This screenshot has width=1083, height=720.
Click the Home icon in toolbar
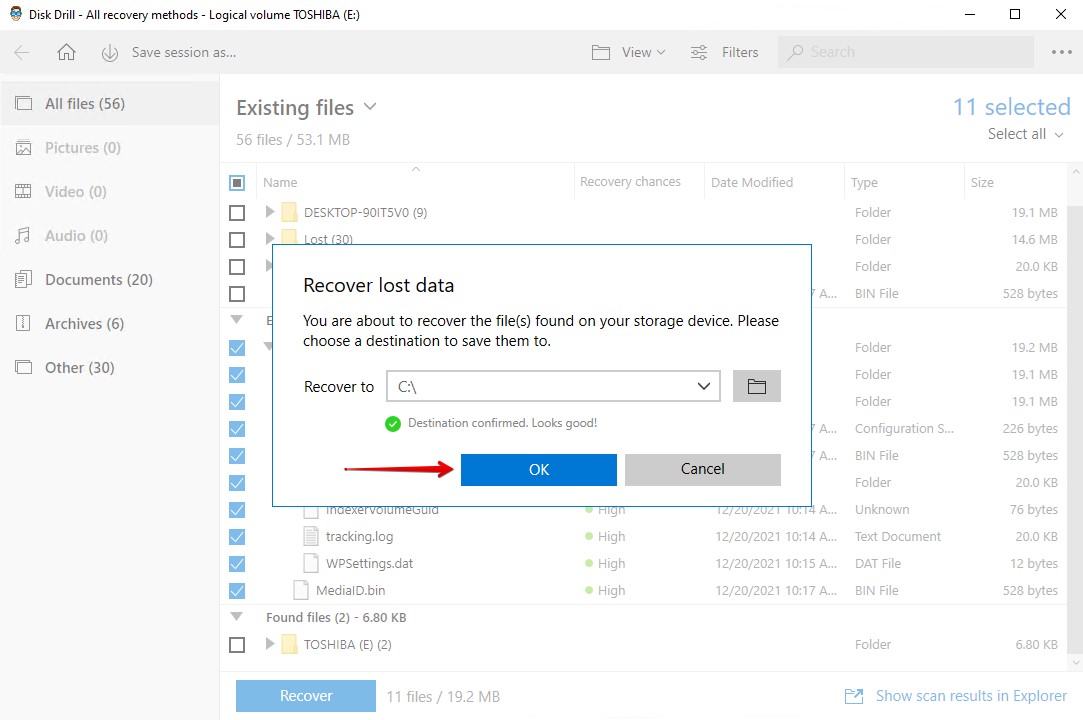(x=66, y=53)
